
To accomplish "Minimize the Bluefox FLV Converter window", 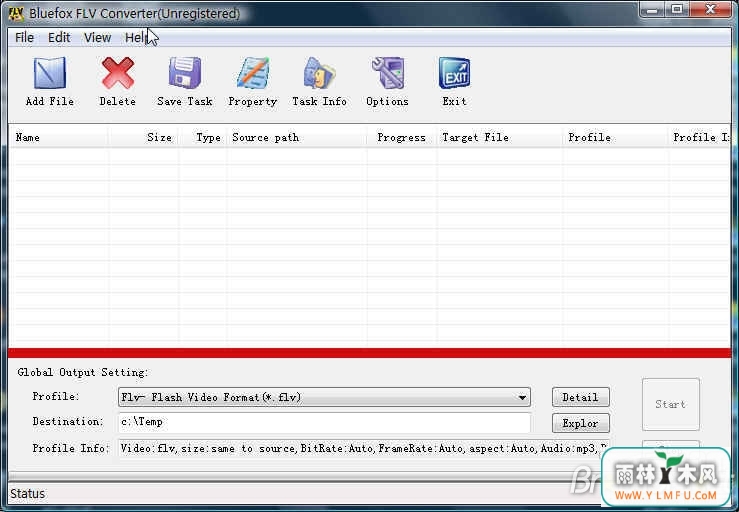I will 652,9.
